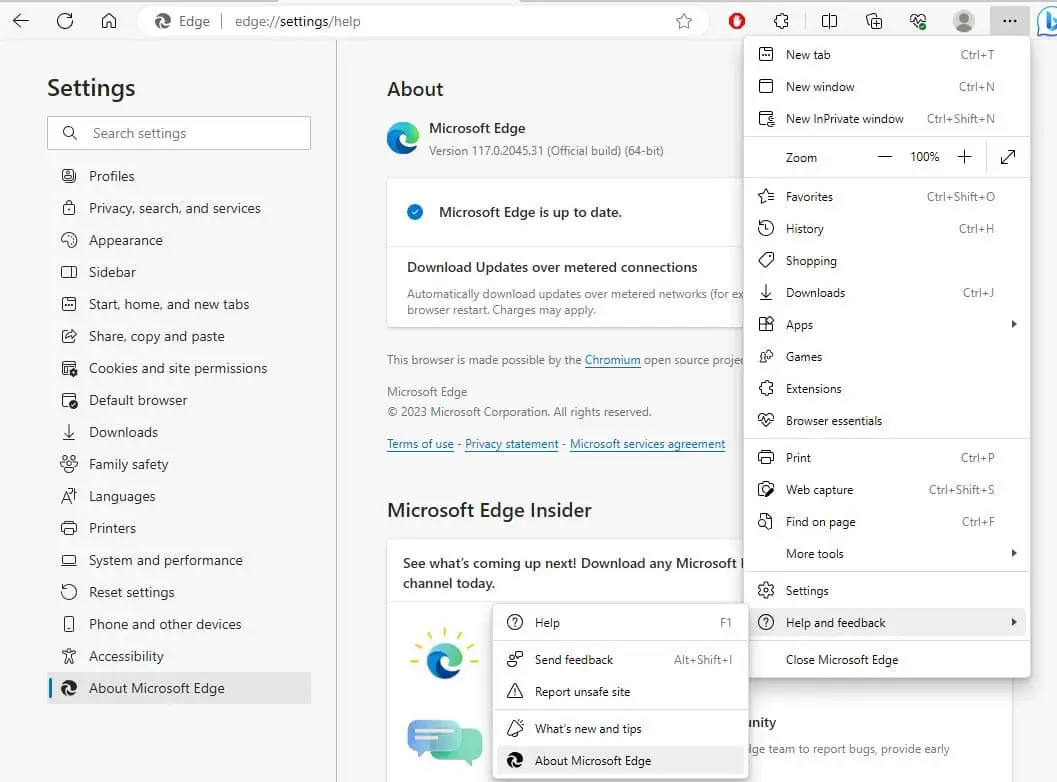
Task: Open Browser essentials from the toolbar
Action: click(x=917, y=20)
